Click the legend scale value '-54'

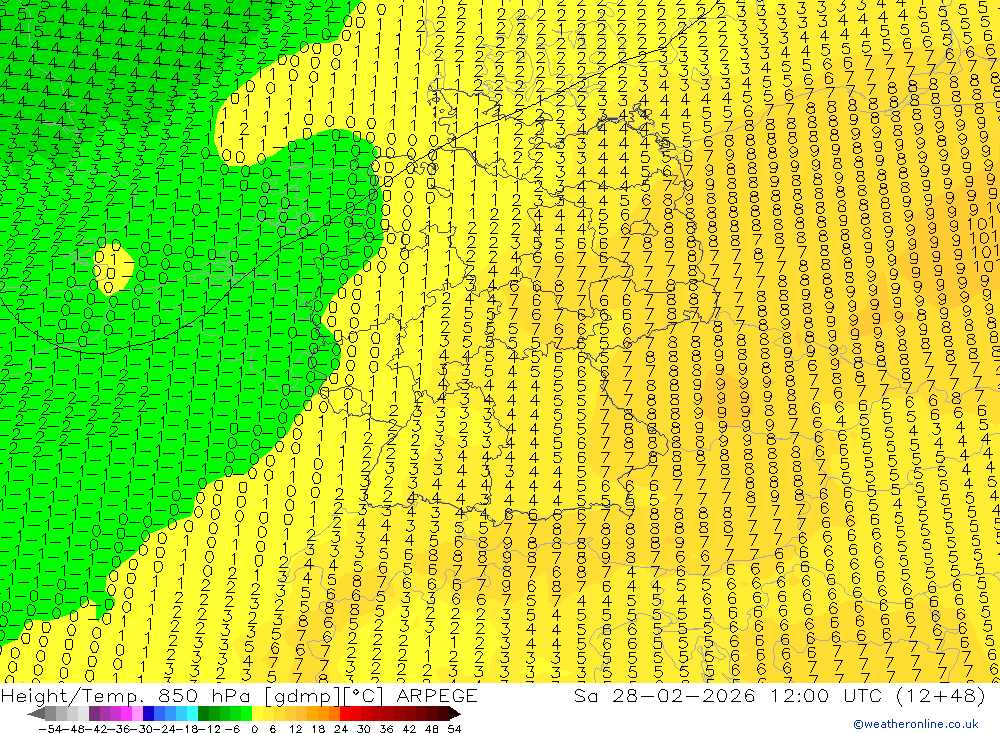click(50, 729)
